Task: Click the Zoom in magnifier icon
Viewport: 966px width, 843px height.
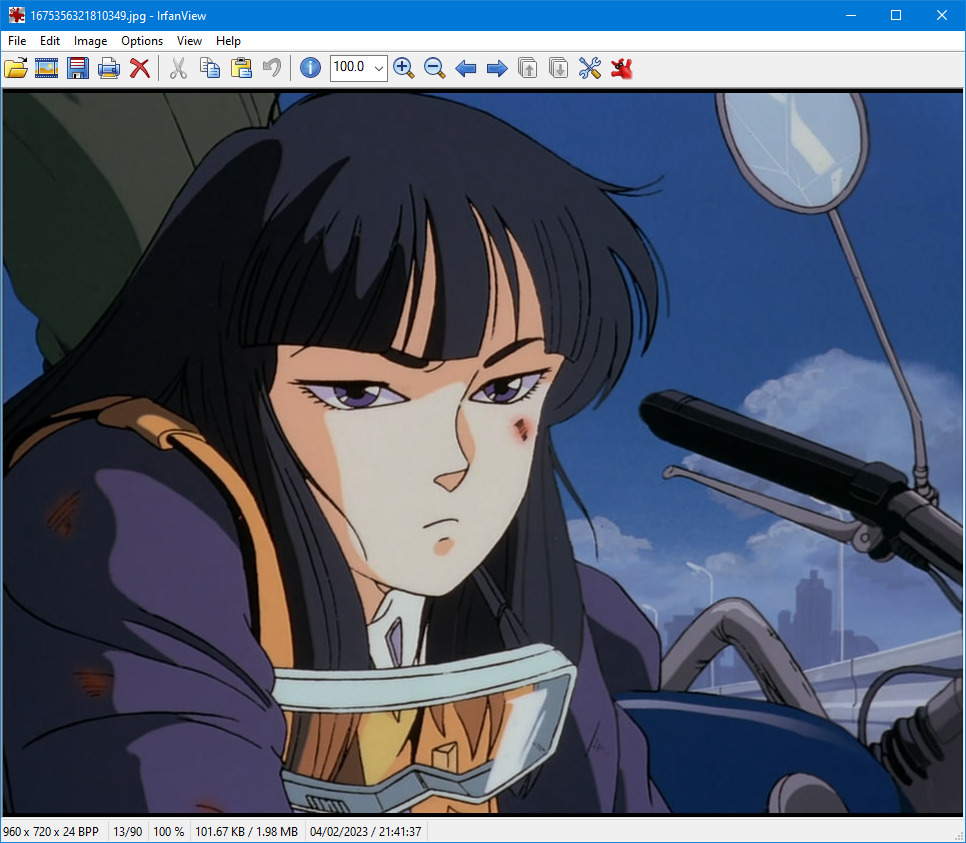Action: click(404, 68)
